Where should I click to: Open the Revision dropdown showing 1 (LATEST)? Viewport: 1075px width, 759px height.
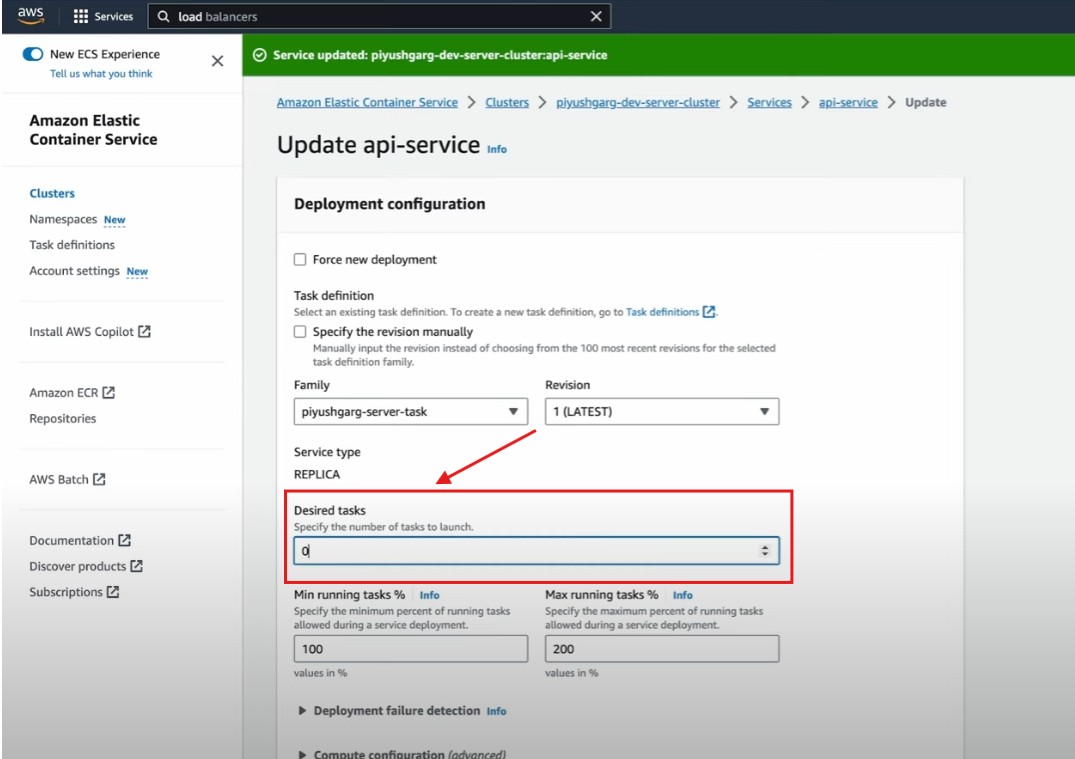click(661, 411)
